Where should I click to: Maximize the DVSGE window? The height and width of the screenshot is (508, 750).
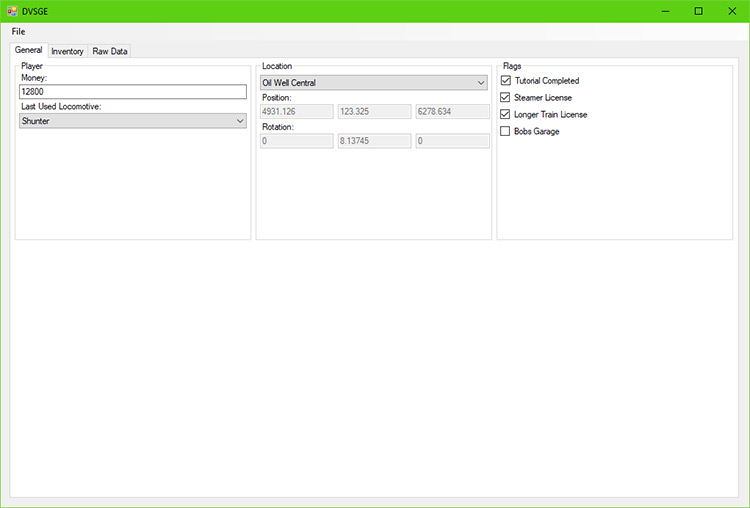coord(698,11)
